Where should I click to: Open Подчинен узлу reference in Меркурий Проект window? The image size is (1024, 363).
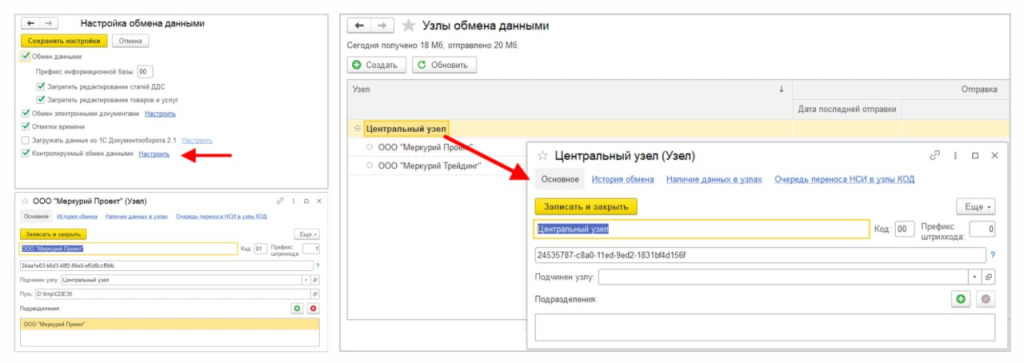tap(315, 279)
